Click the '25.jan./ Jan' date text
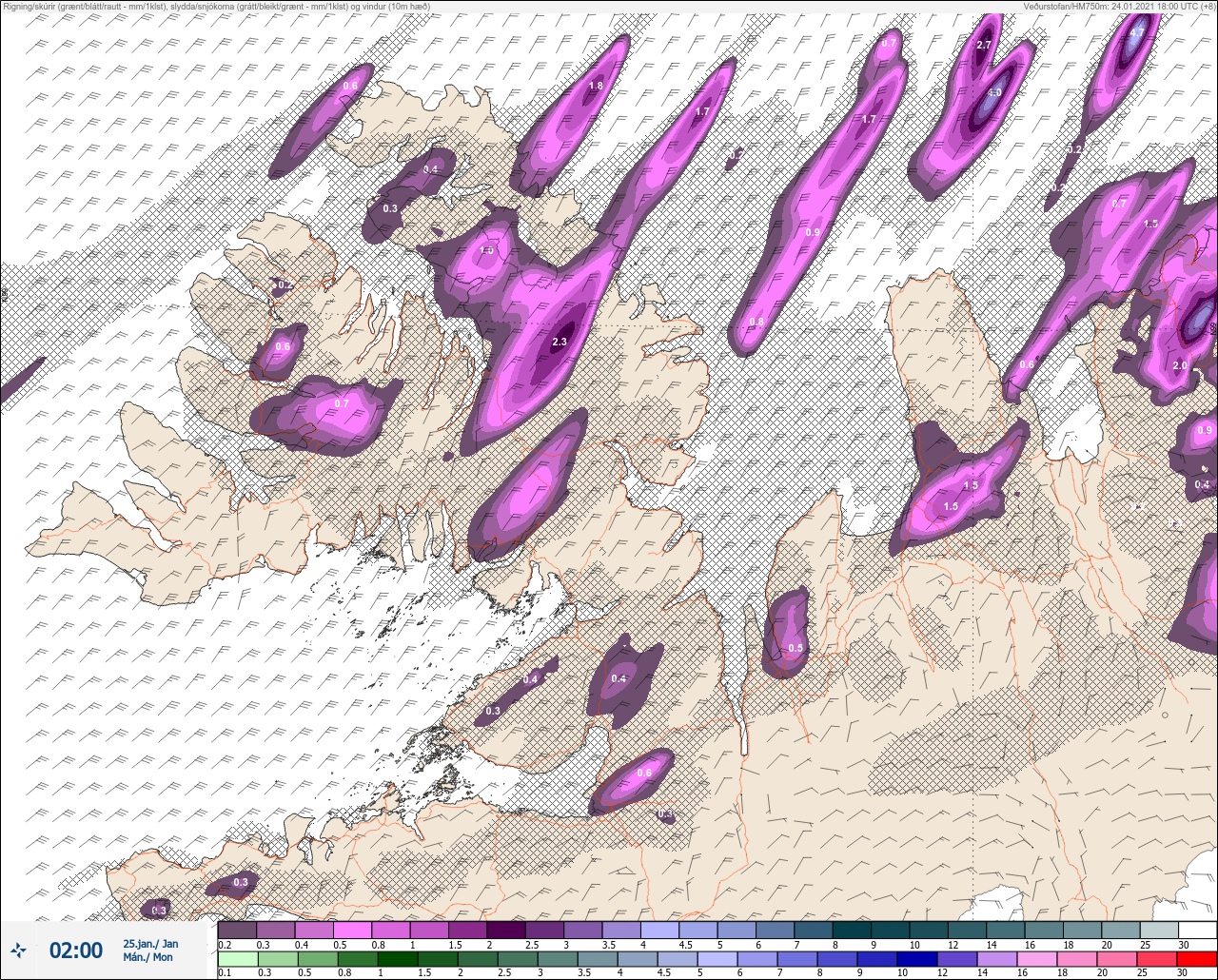 [x=150, y=943]
